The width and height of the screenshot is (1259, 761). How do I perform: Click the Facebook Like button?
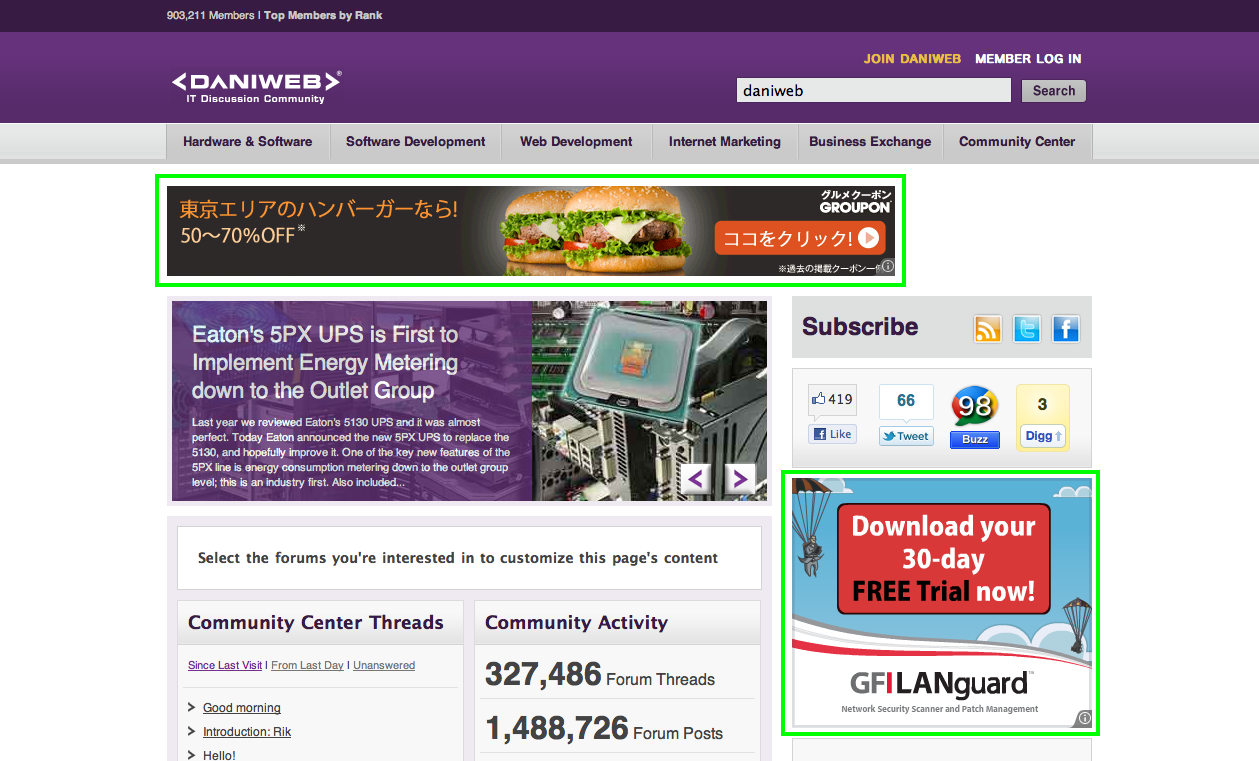(x=832, y=434)
